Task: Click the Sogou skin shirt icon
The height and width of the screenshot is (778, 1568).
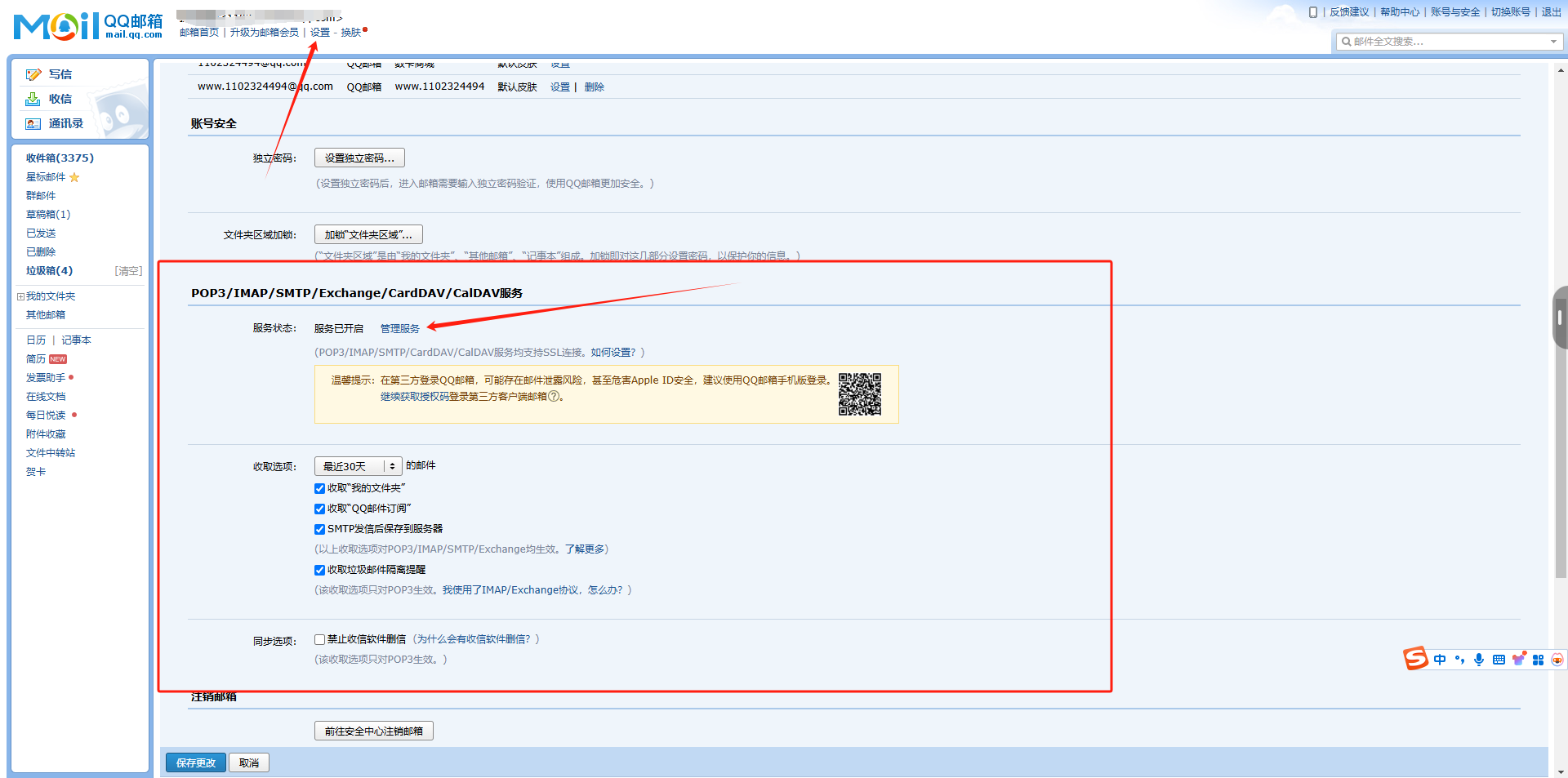Action: coord(1518,660)
